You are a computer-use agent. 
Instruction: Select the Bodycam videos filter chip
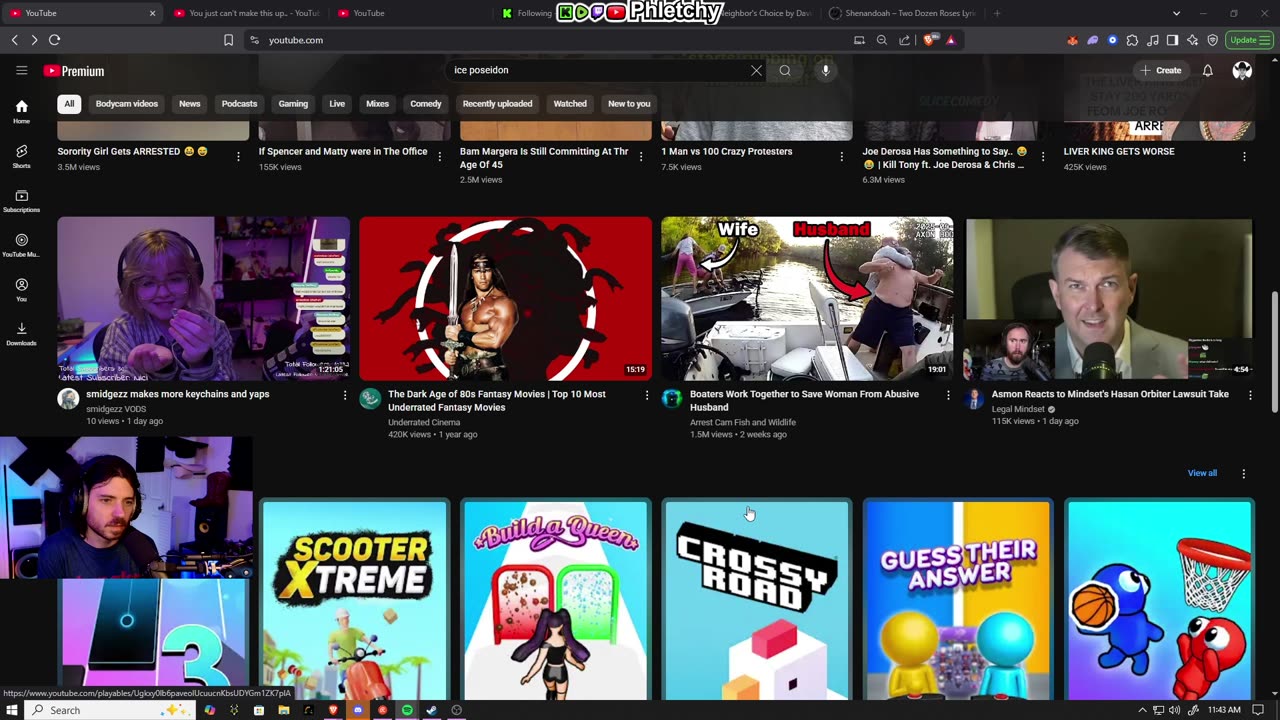pyautogui.click(x=127, y=104)
